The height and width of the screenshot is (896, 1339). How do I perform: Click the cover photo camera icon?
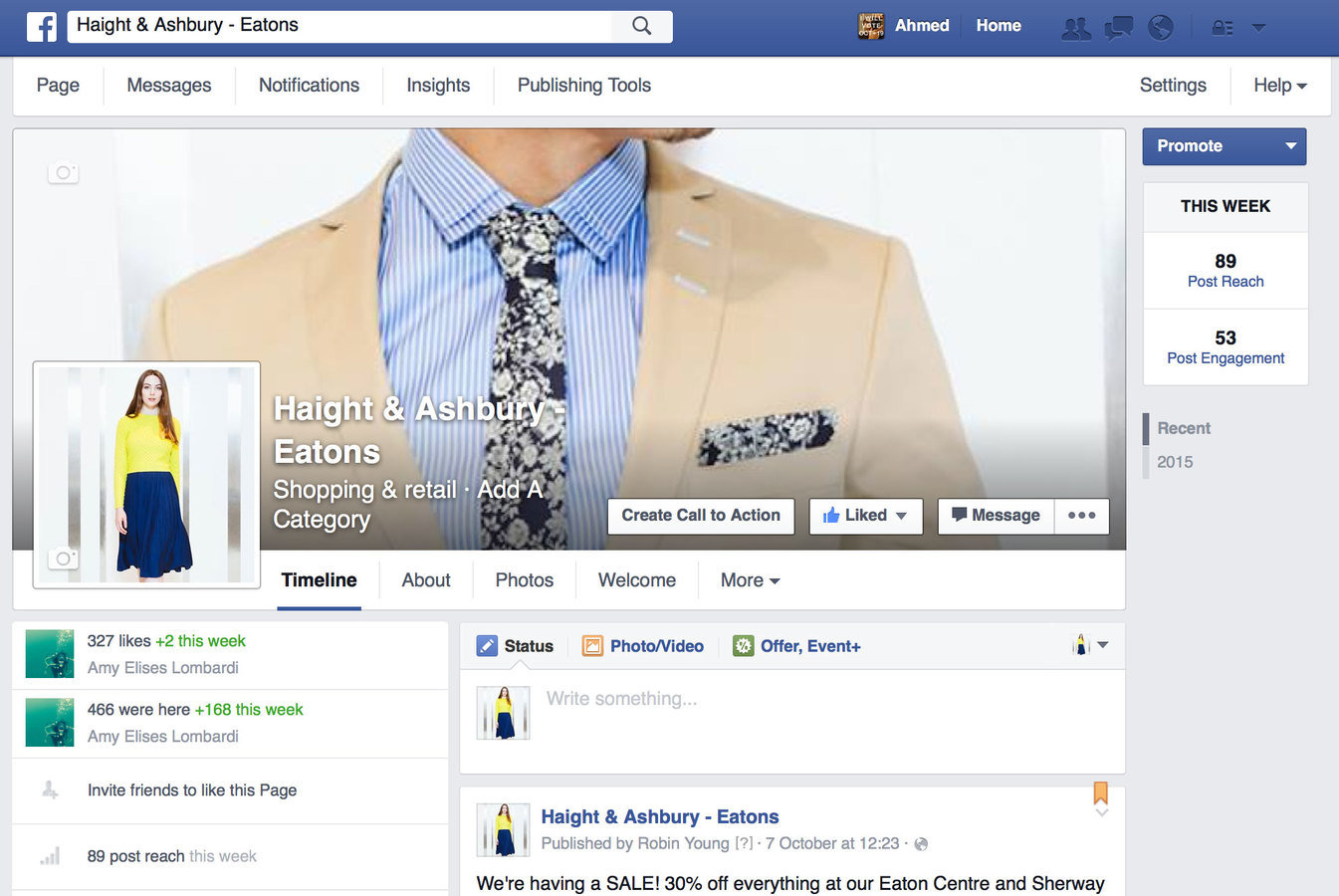(63, 172)
